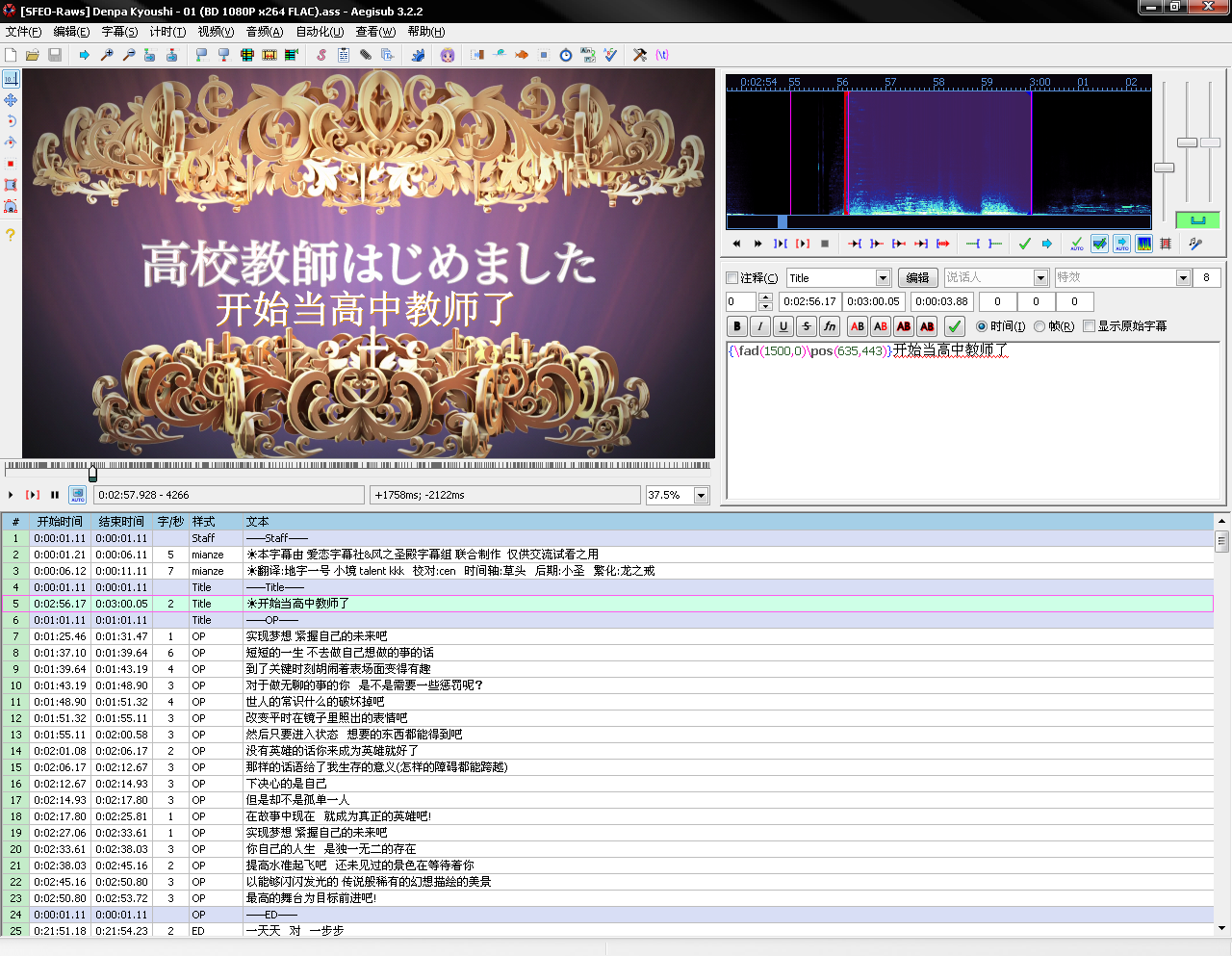
Task: Play the video with the triangle button
Action: point(11,495)
